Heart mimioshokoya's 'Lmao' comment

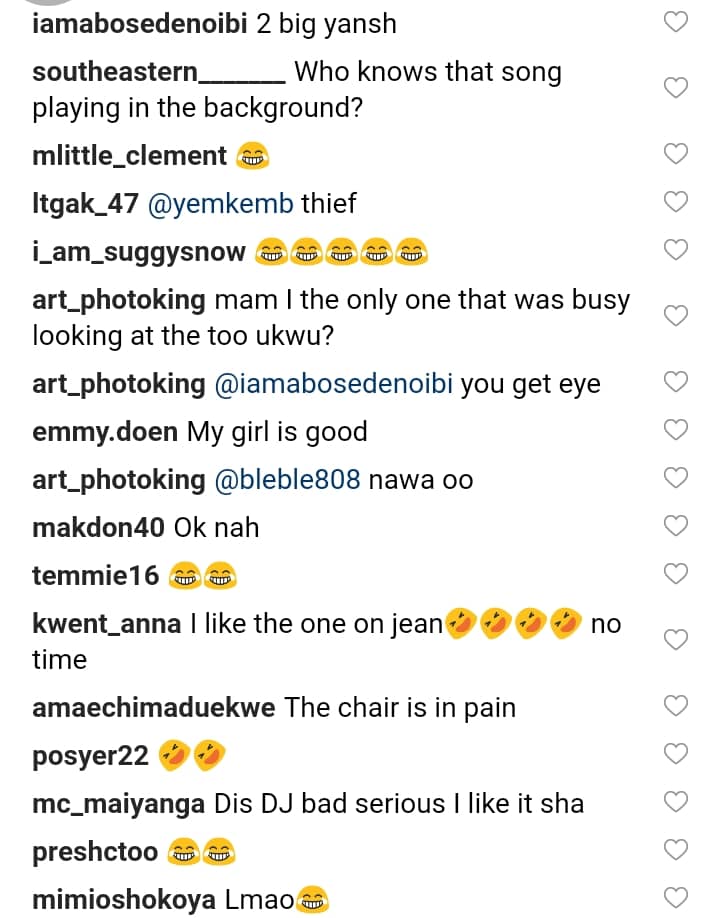click(677, 898)
